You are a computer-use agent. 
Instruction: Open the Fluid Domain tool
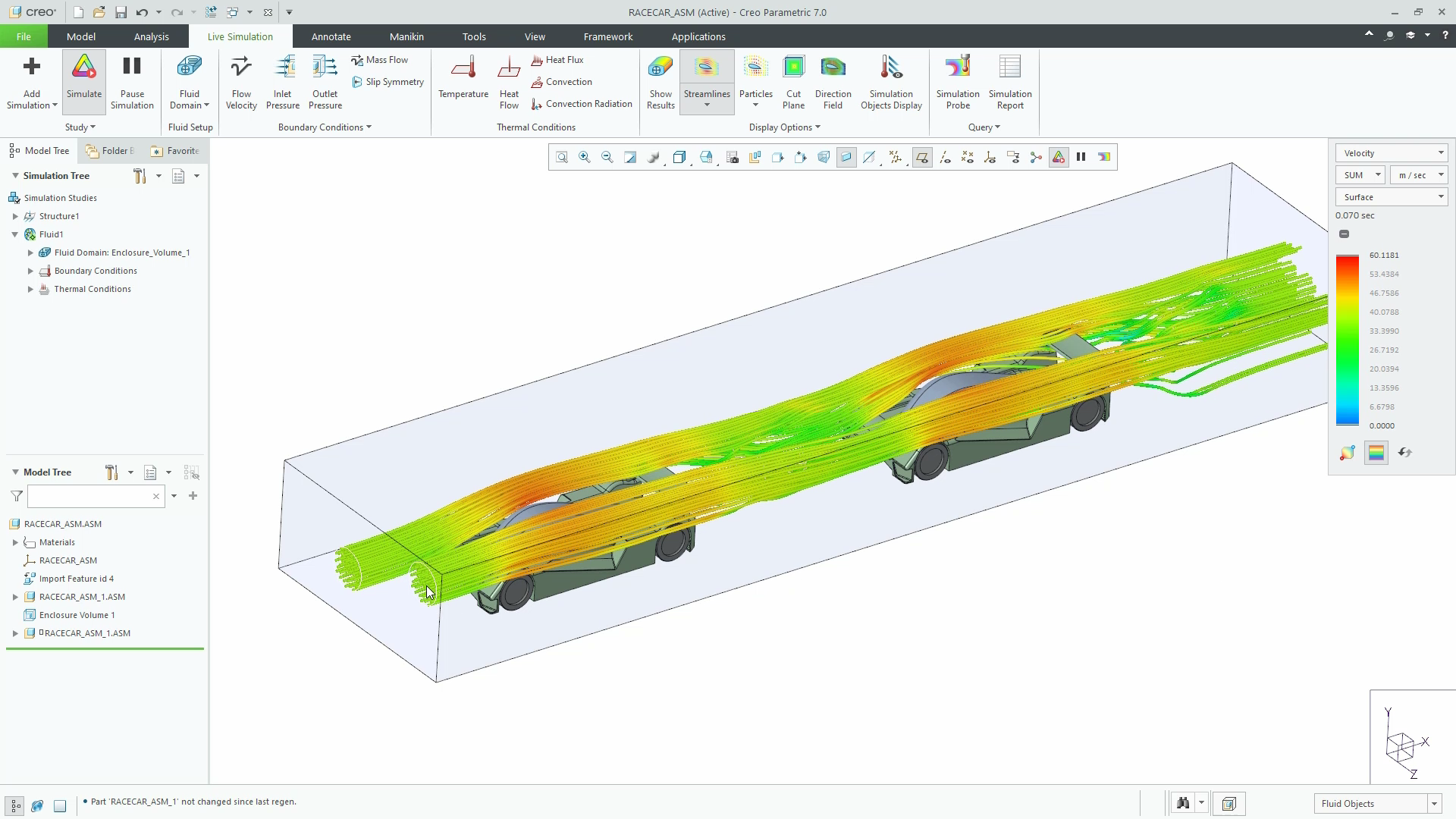pyautogui.click(x=190, y=82)
